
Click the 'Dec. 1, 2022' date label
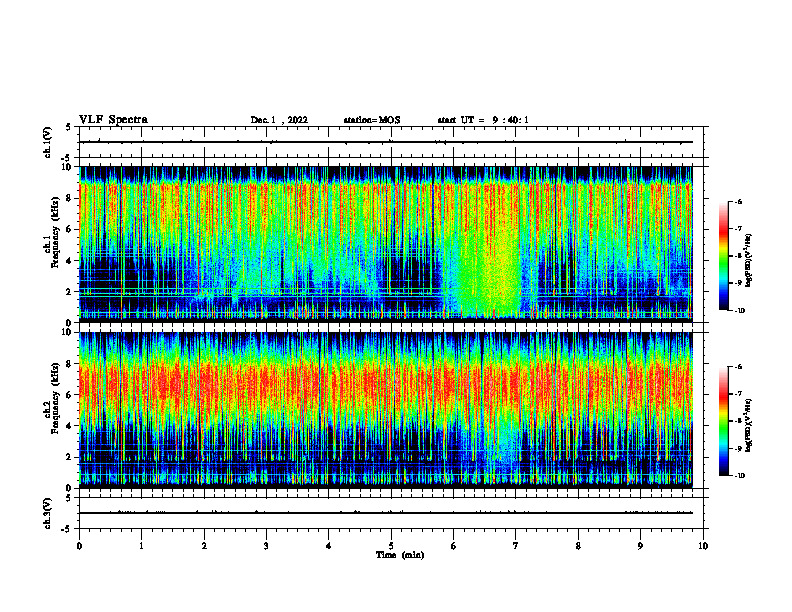click(279, 120)
